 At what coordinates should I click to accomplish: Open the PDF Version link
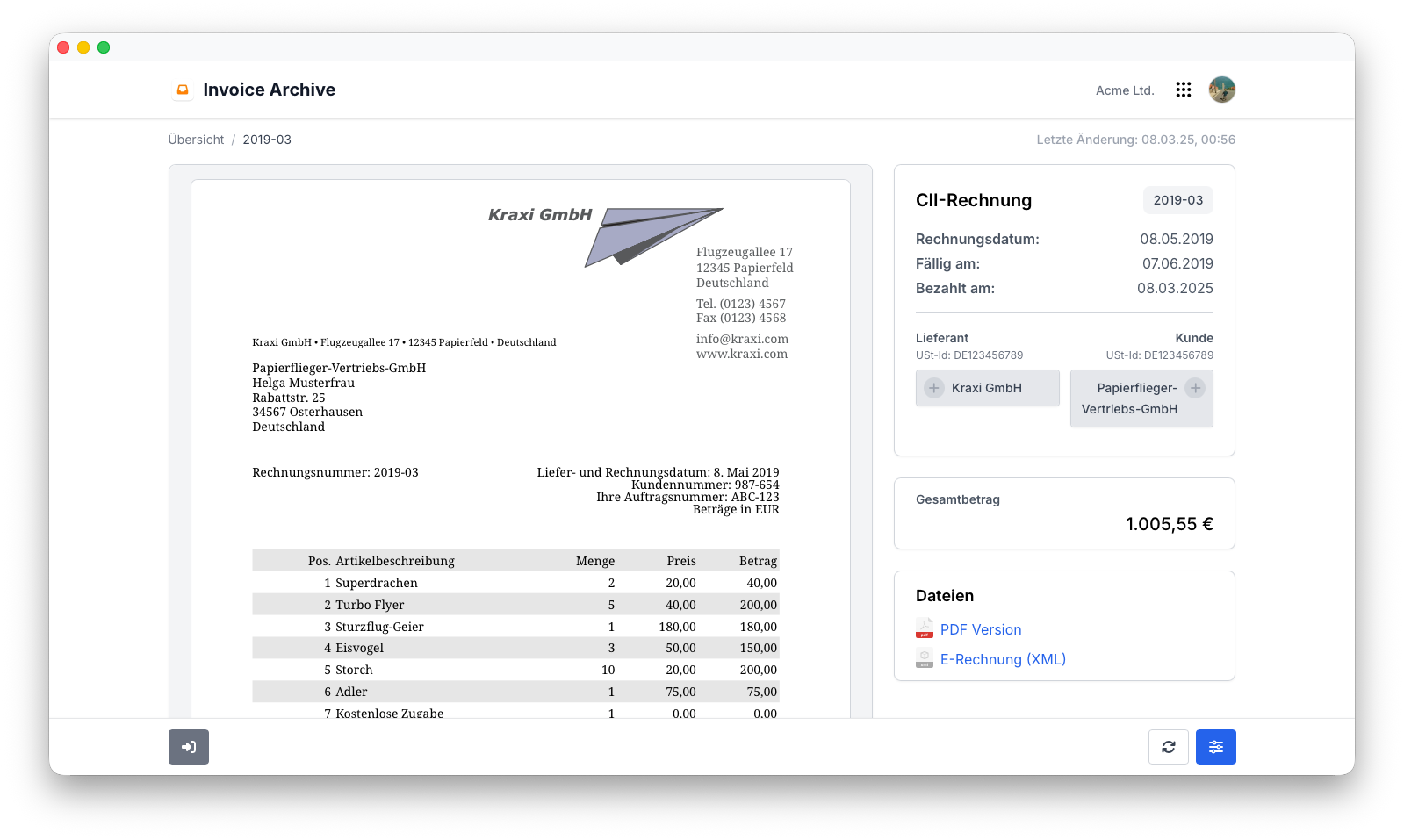click(x=981, y=629)
